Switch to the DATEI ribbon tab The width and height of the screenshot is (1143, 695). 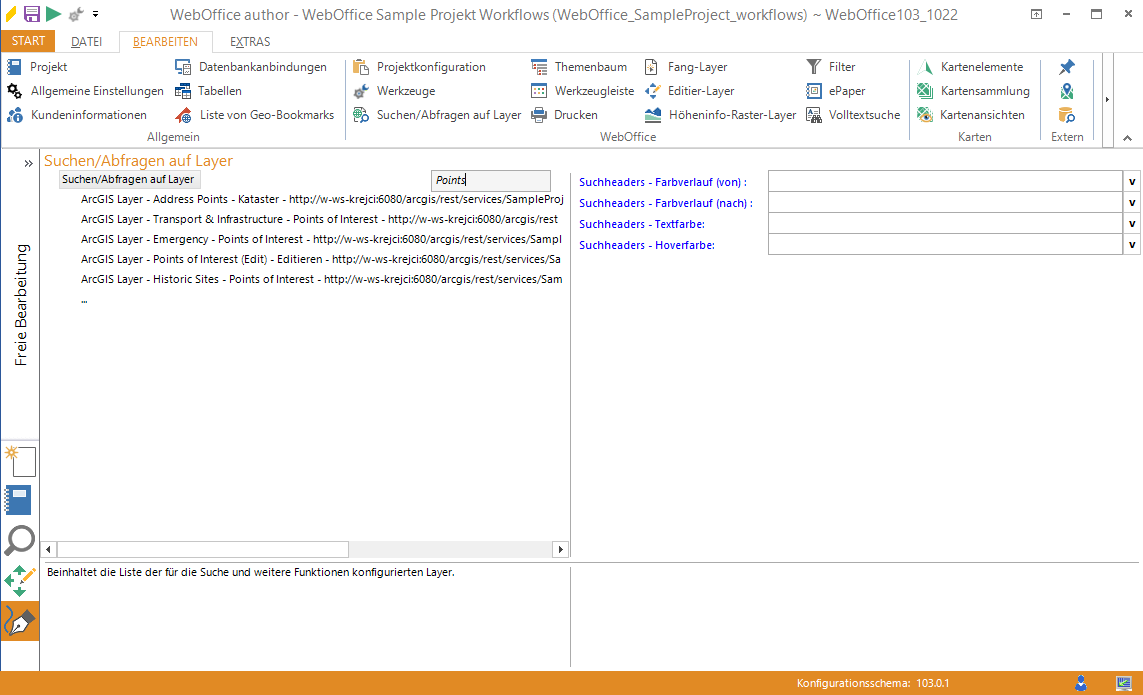tap(86, 42)
